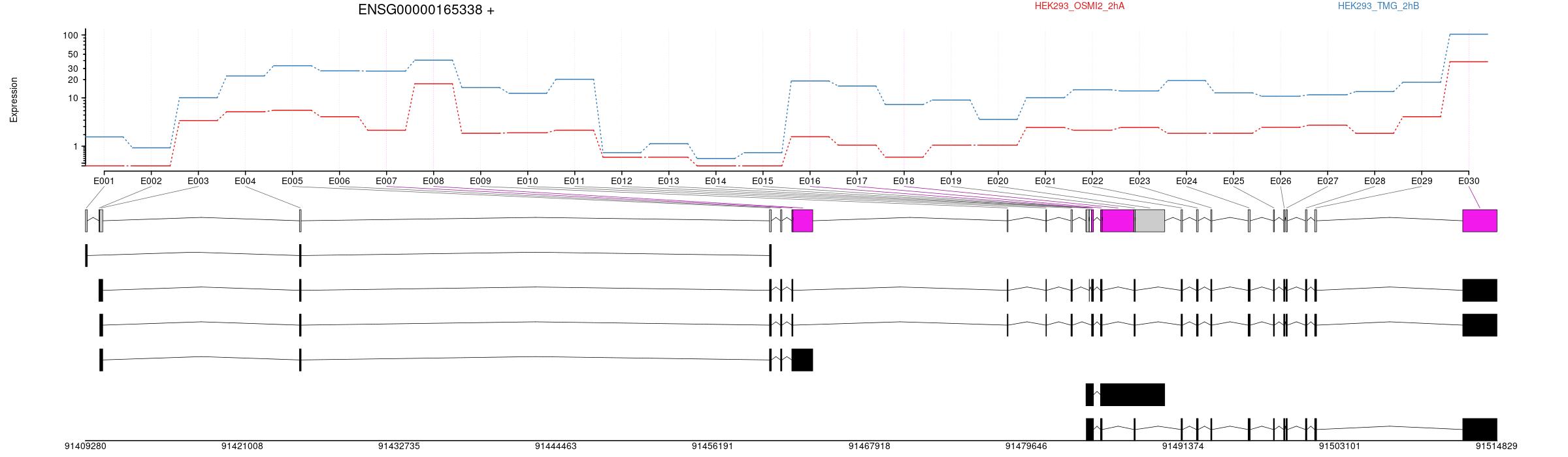
Task: Click the exon label E003
Action: [x=198, y=181]
